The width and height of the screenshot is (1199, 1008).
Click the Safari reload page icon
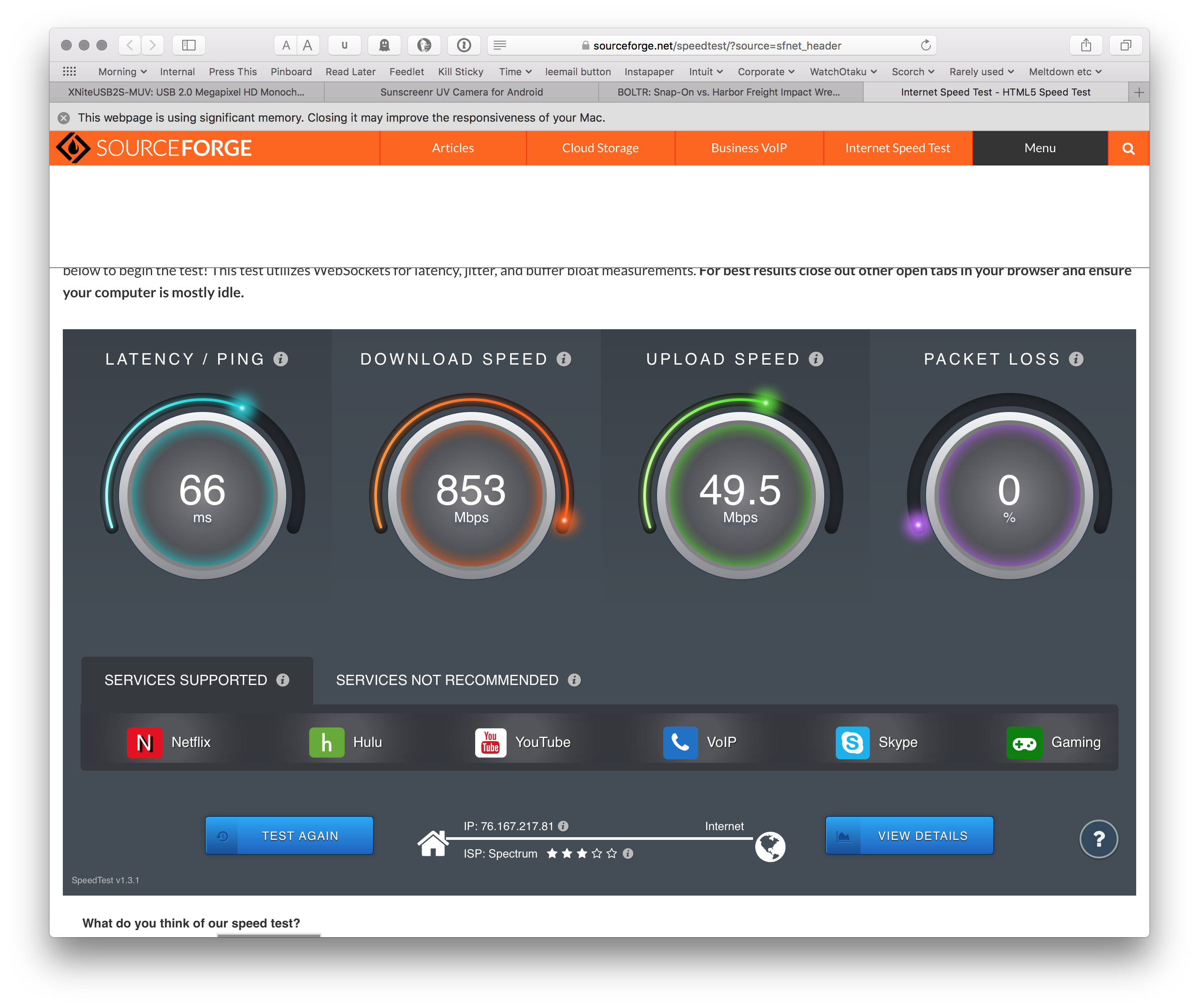coord(926,45)
